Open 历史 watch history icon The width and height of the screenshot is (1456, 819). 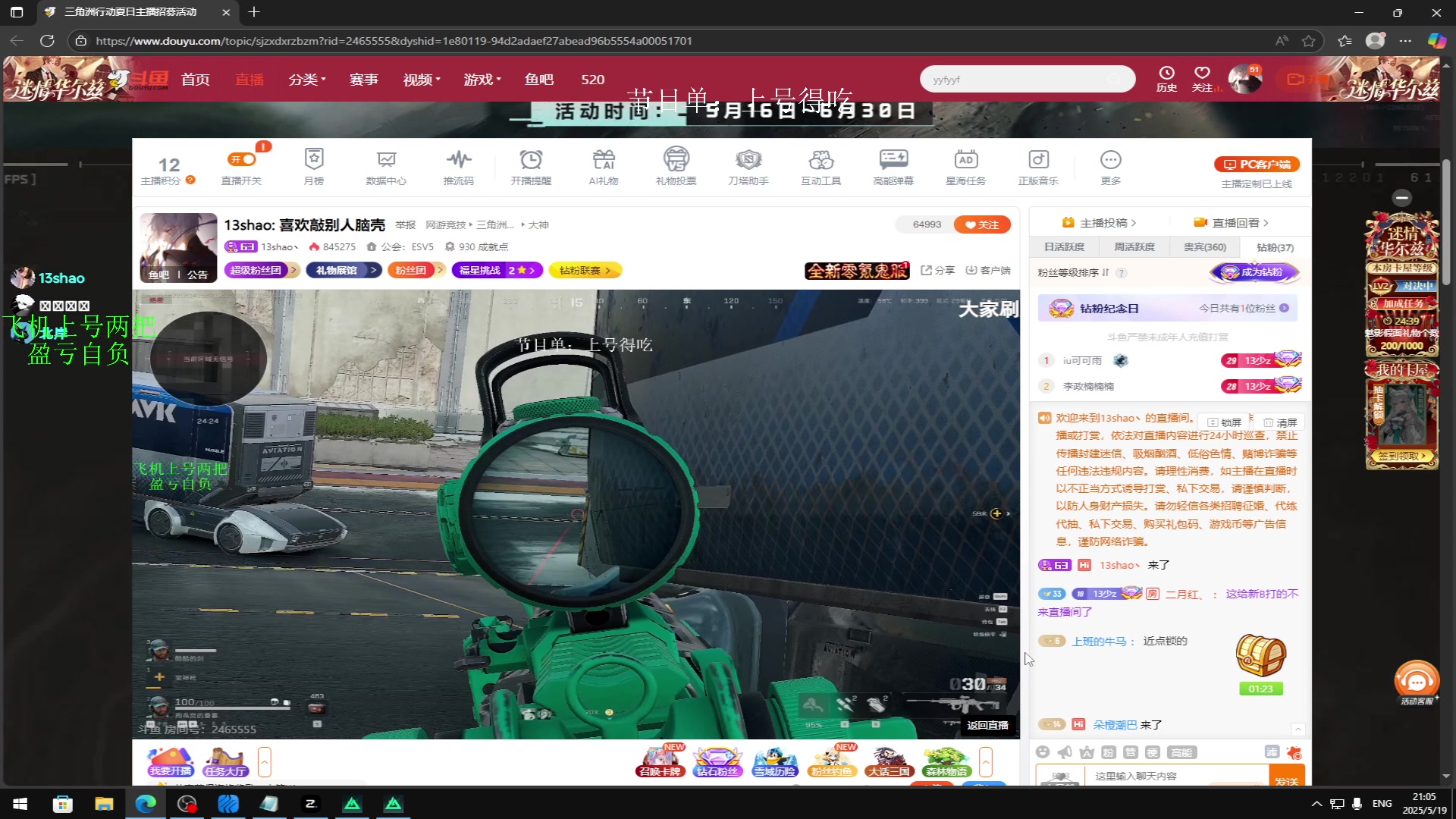(1166, 78)
